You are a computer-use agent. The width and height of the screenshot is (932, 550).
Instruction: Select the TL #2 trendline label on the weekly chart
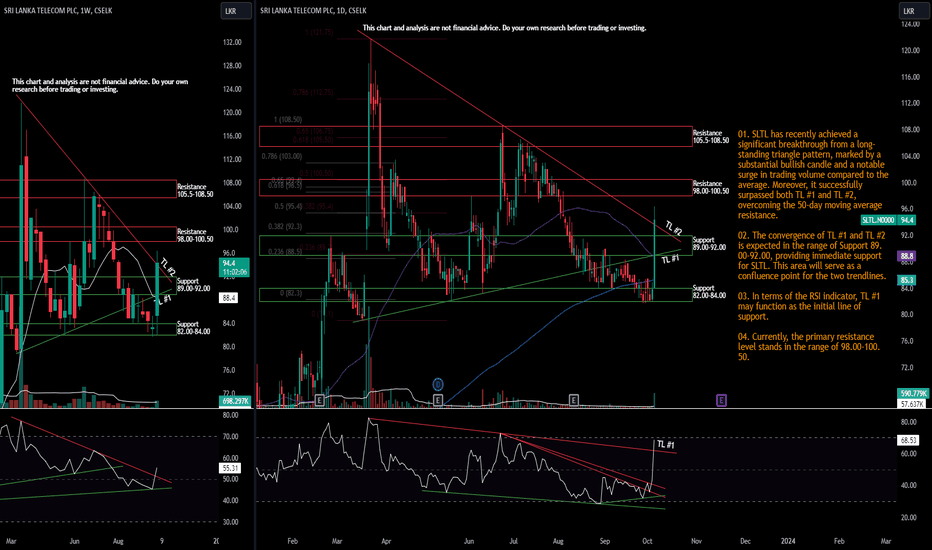click(168, 267)
